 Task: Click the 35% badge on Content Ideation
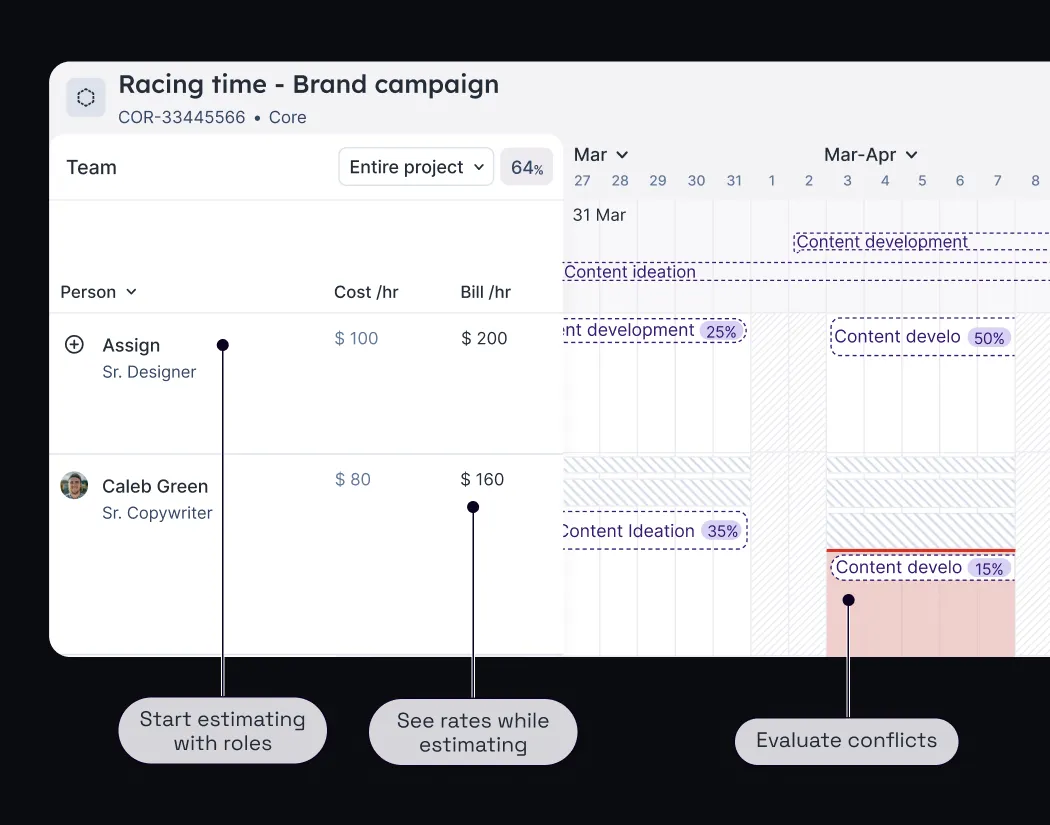[x=722, y=531]
